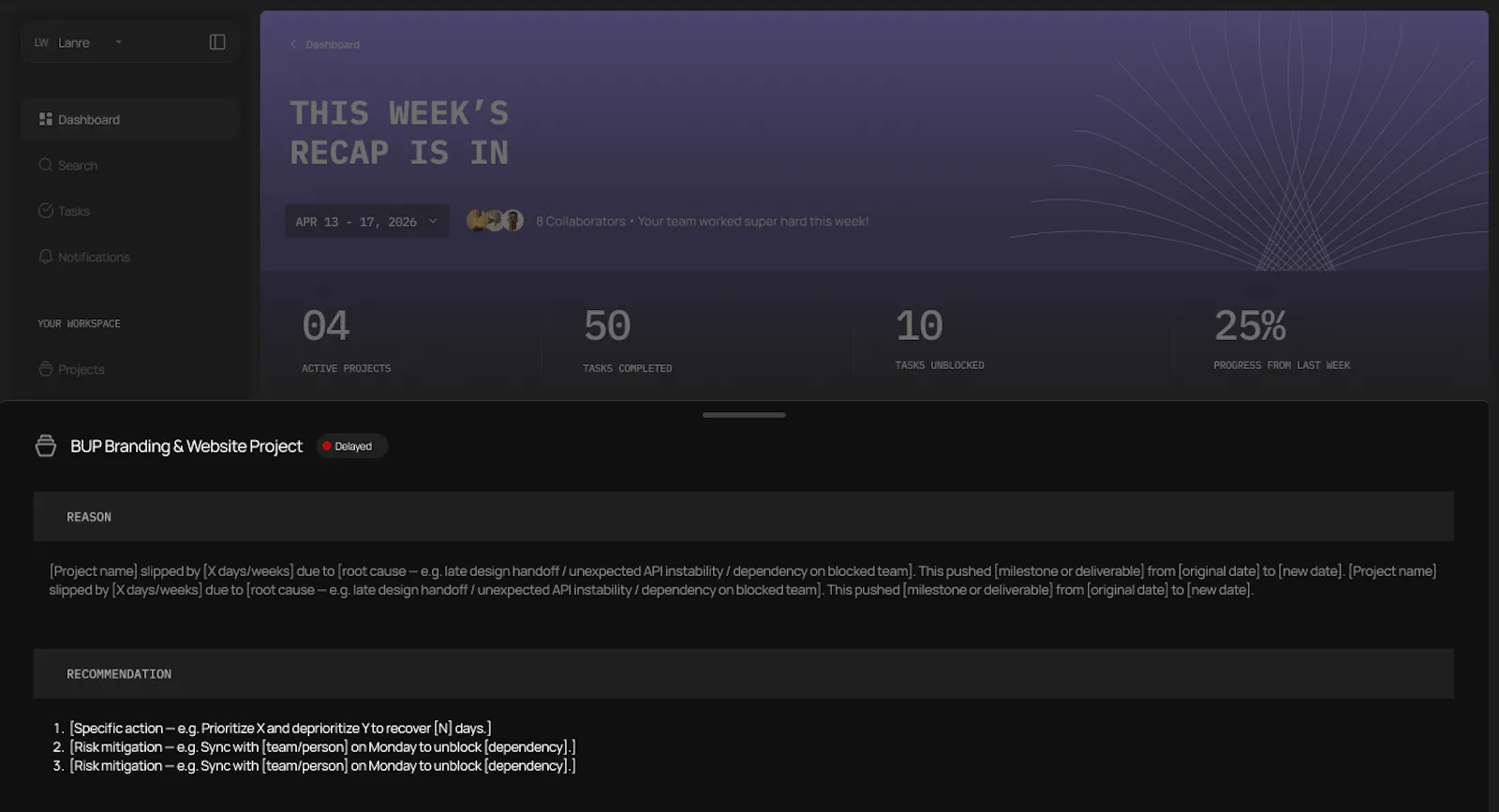Select the 04 Active Projects stat
The image size is (1499, 812).
347,341
